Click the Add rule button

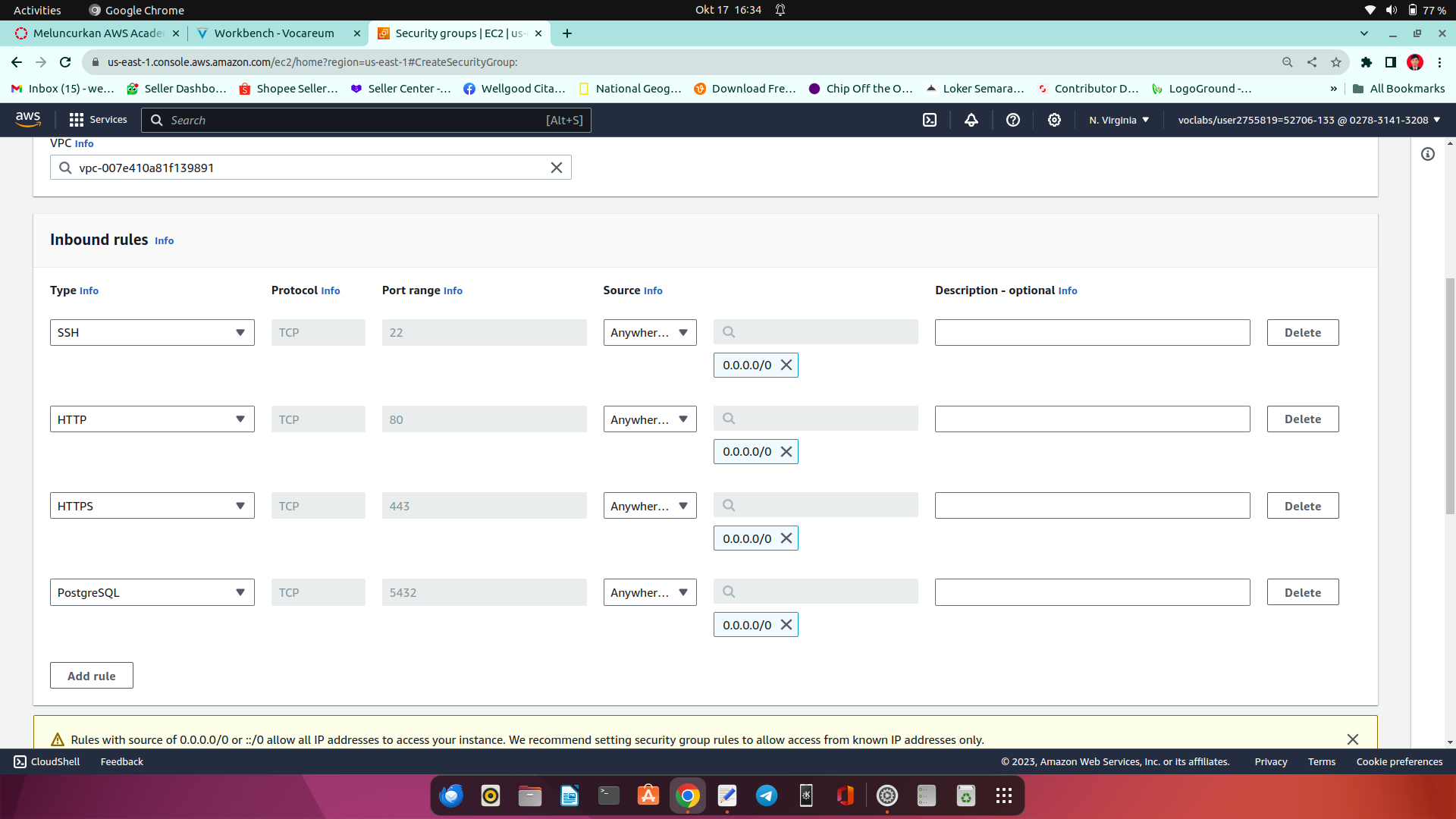pyautogui.click(x=91, y=676)
